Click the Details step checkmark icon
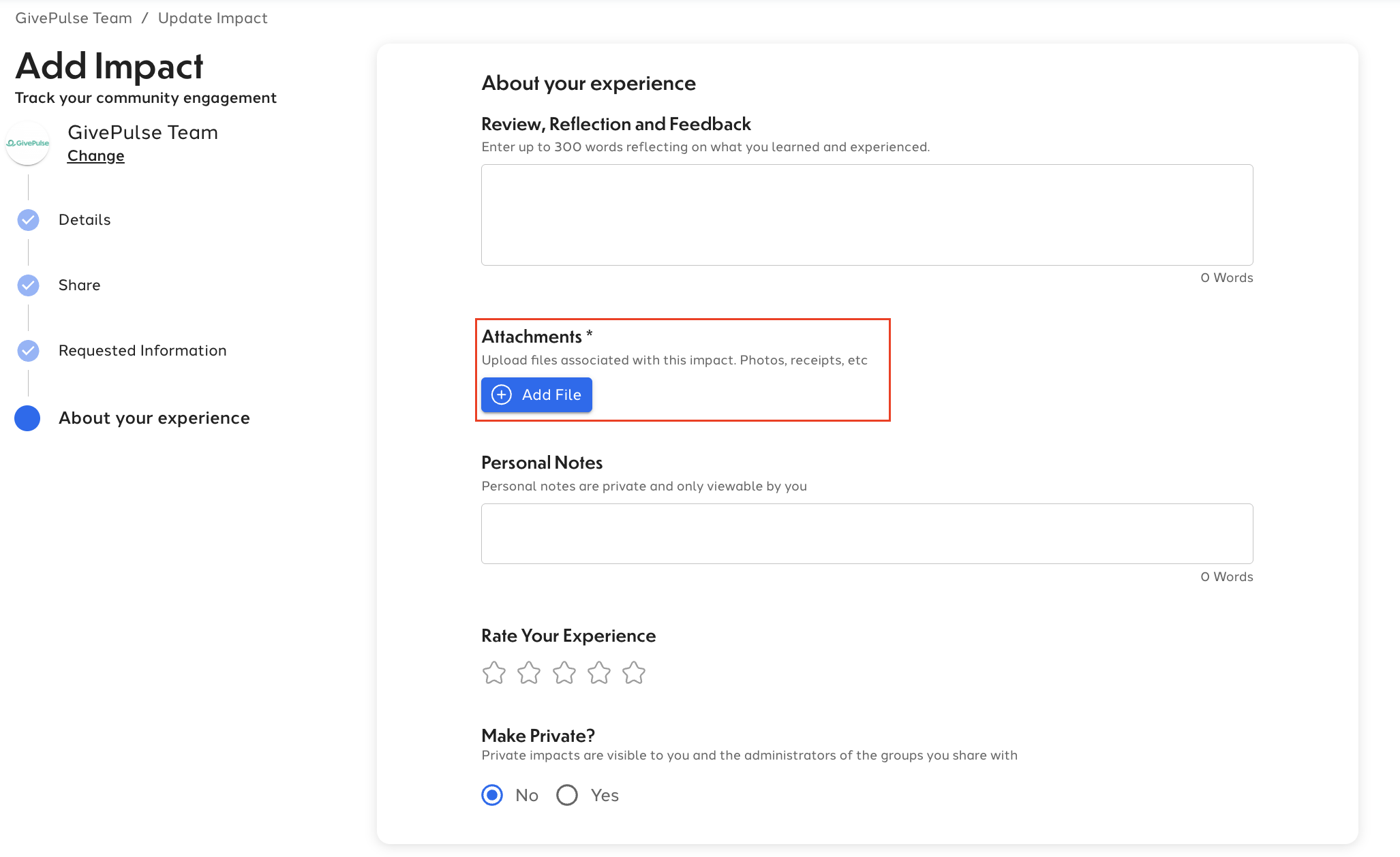This screenshot has width=1400, height=857. [28, 220]
